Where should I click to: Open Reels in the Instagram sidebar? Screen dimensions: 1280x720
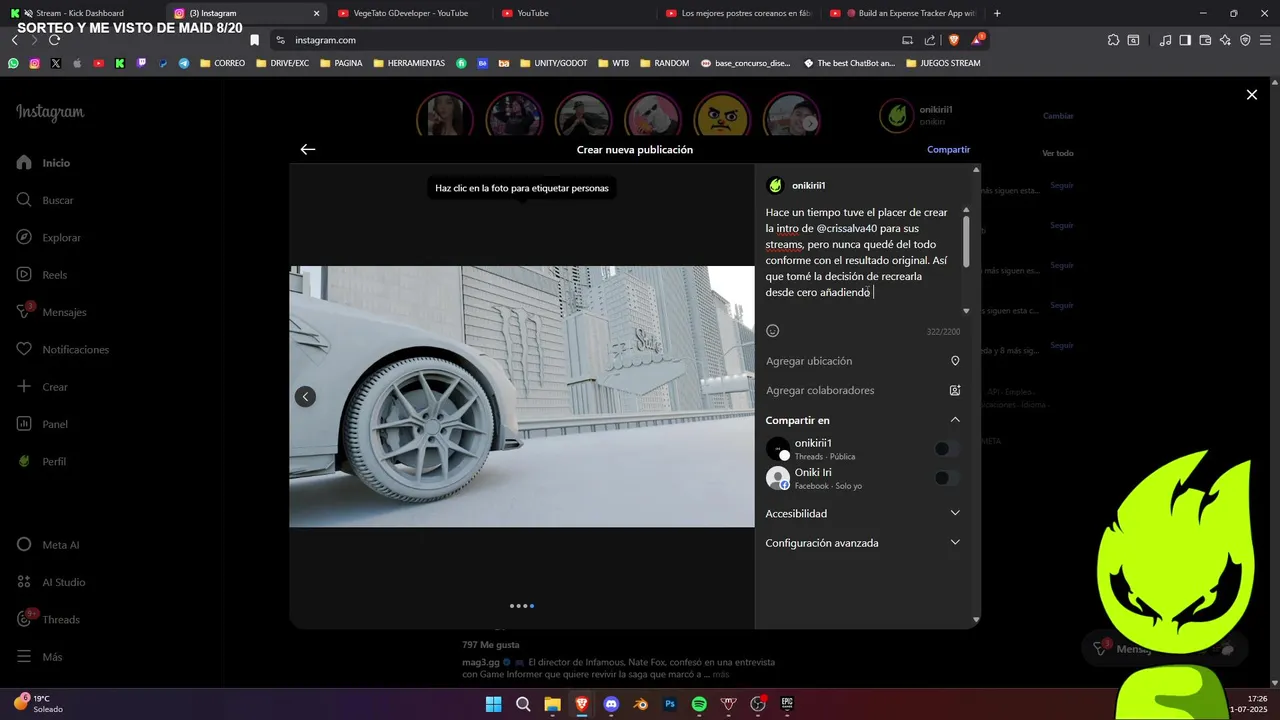[43, 275]
